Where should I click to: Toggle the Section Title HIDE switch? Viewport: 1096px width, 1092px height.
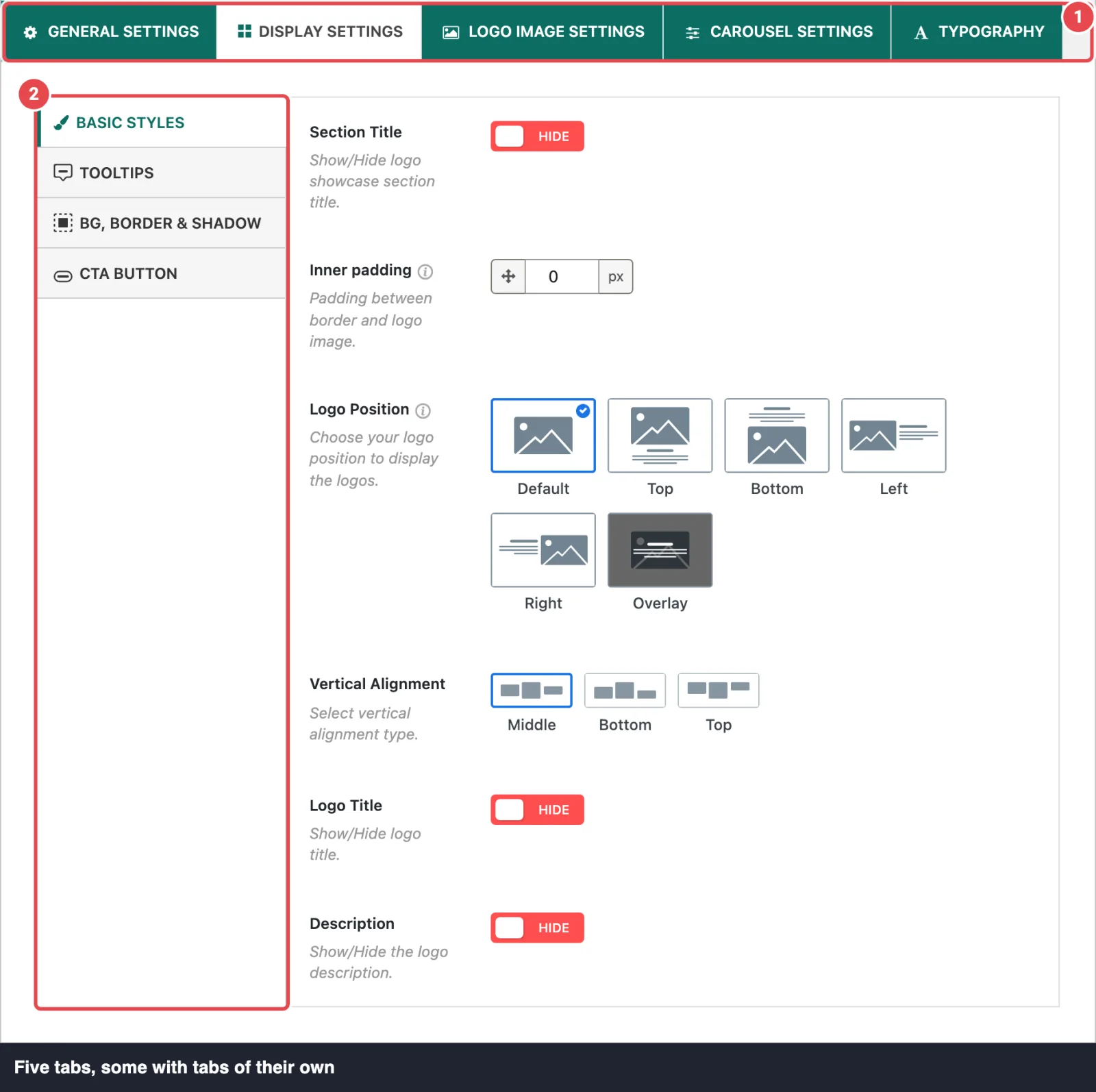537,136
